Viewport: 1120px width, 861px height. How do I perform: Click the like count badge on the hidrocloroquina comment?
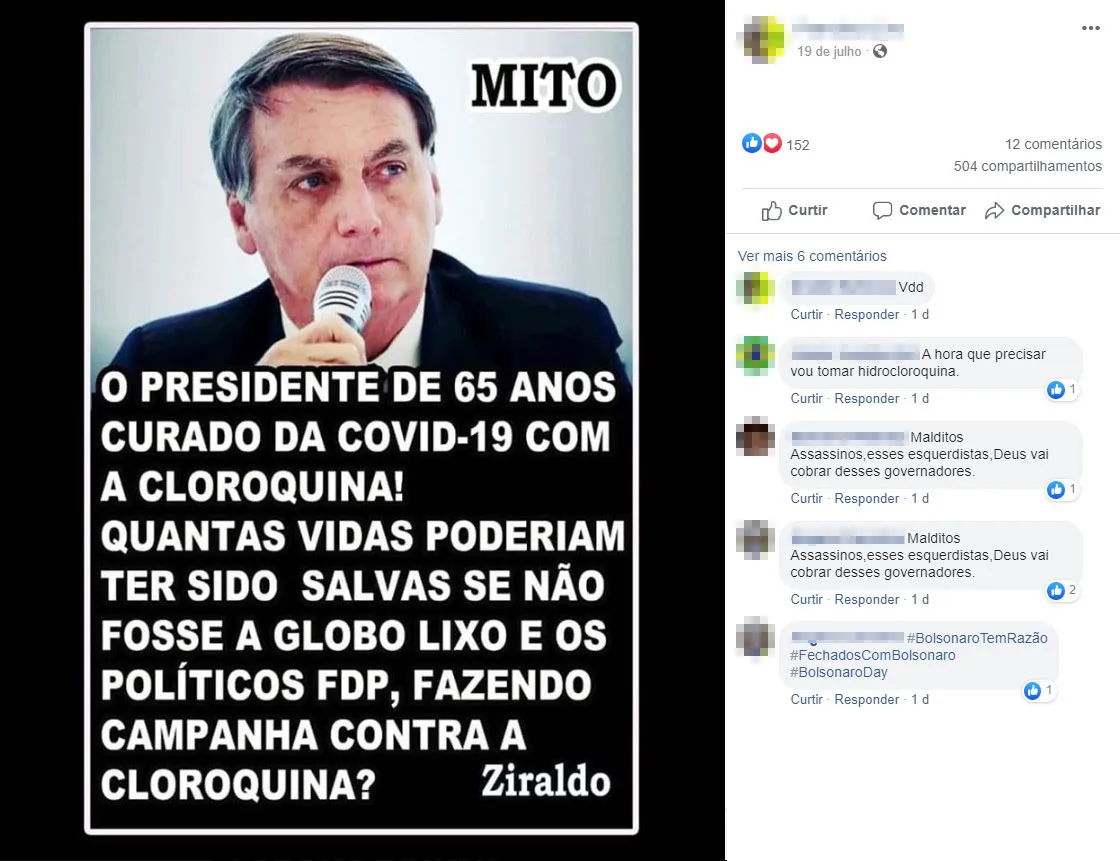(1062, 389)
